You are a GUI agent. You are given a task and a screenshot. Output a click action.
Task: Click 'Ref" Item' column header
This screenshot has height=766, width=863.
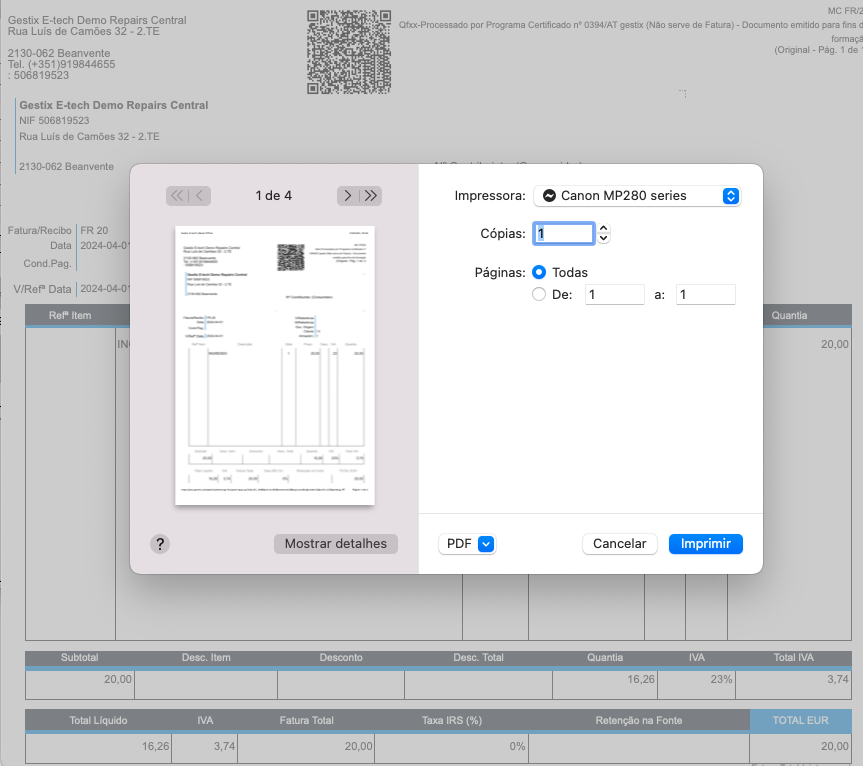pos(70,315)
